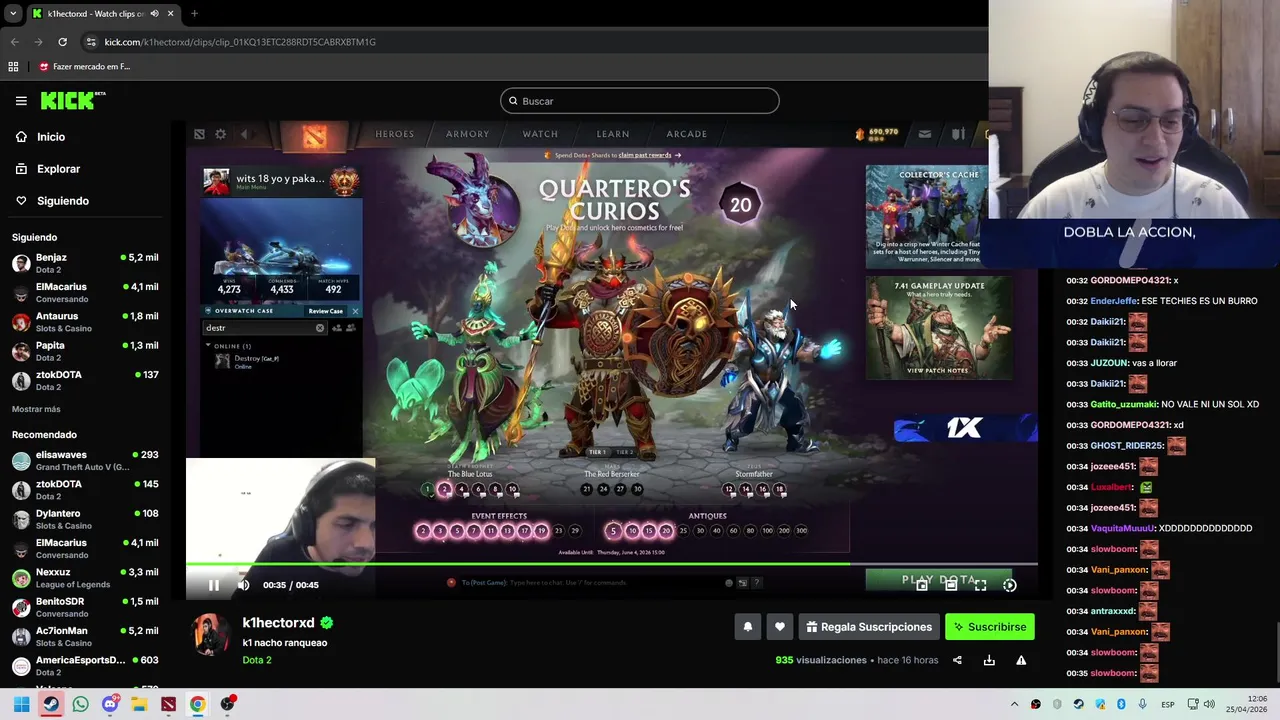Viewport: 1280px width, 720px height.
Task: Report the clip via warning icon
Action: pyautogui.click(x=1021, y=660)
